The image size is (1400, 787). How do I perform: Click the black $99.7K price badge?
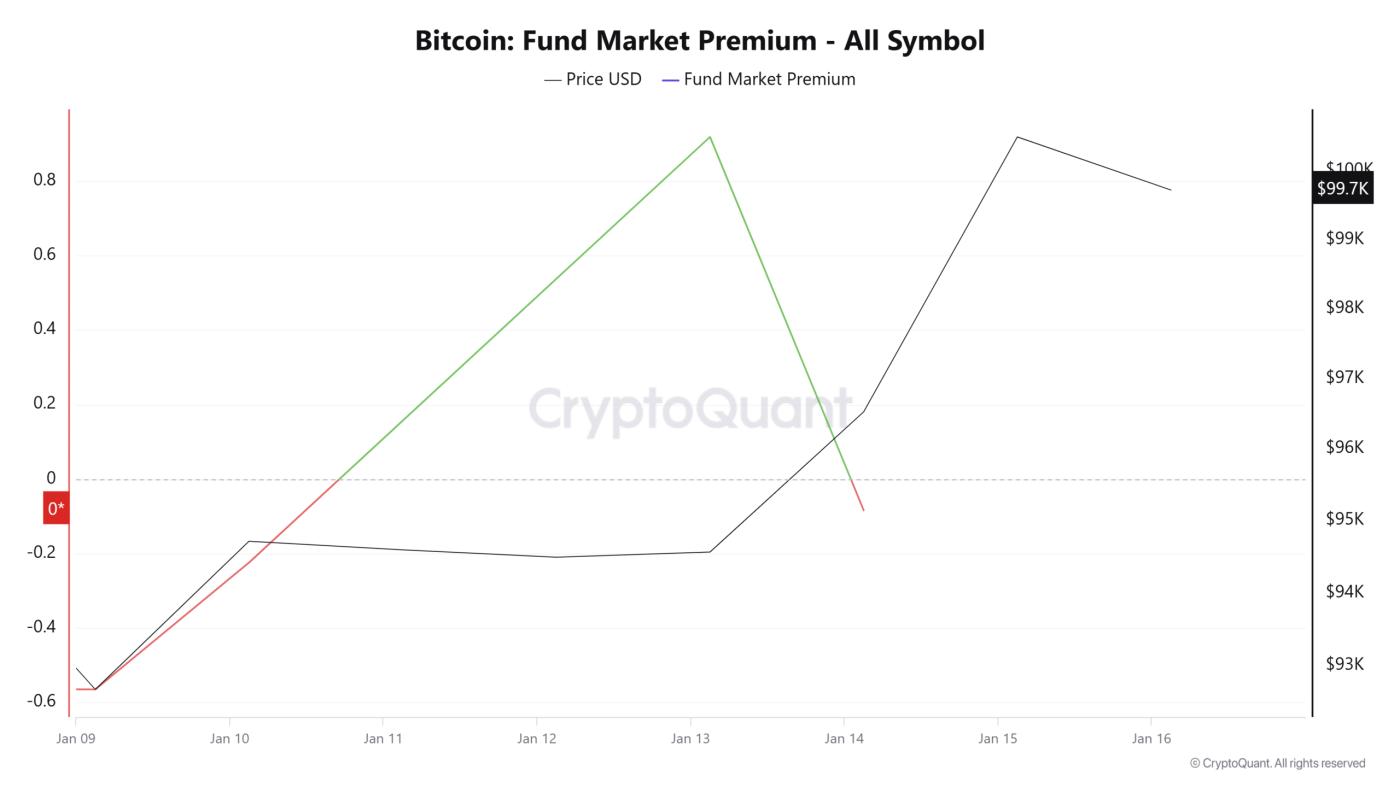1342,188
